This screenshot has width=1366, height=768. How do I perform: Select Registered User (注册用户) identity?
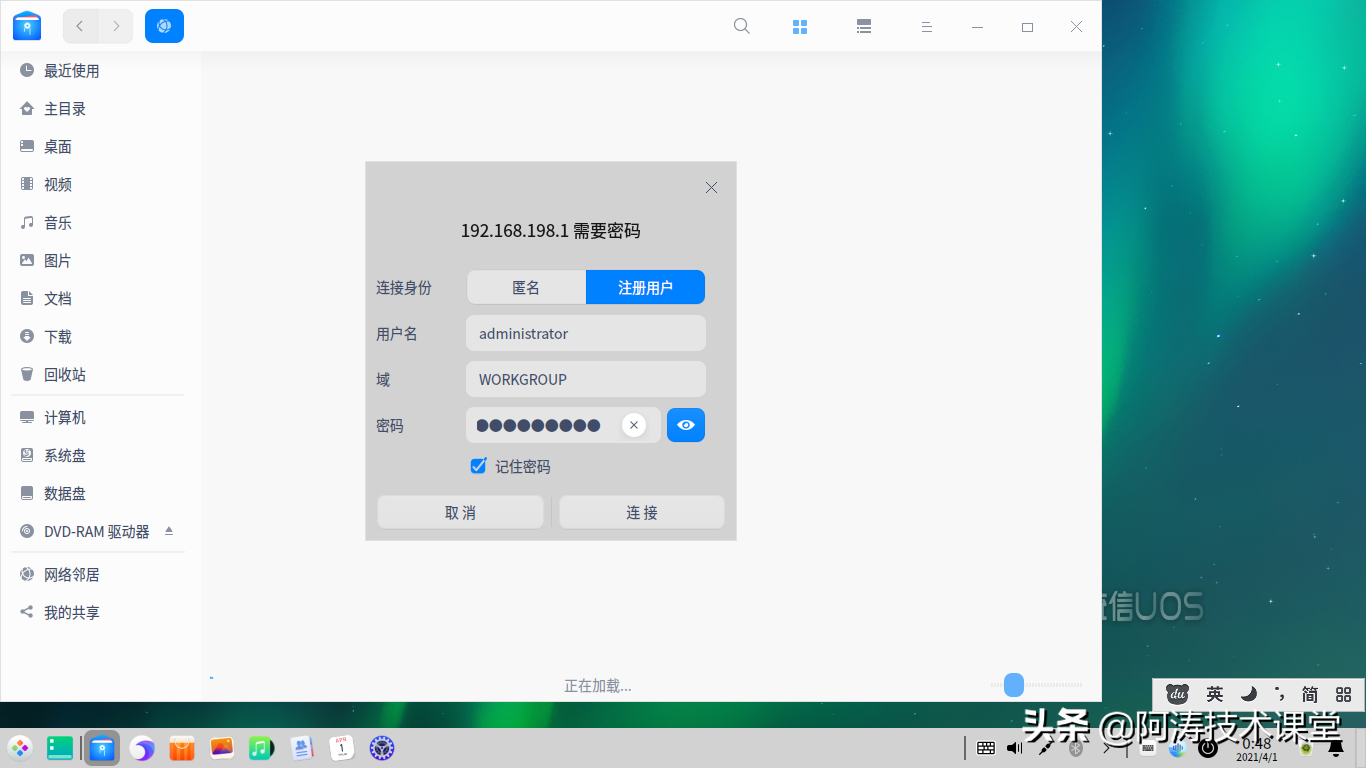[645, 287]
